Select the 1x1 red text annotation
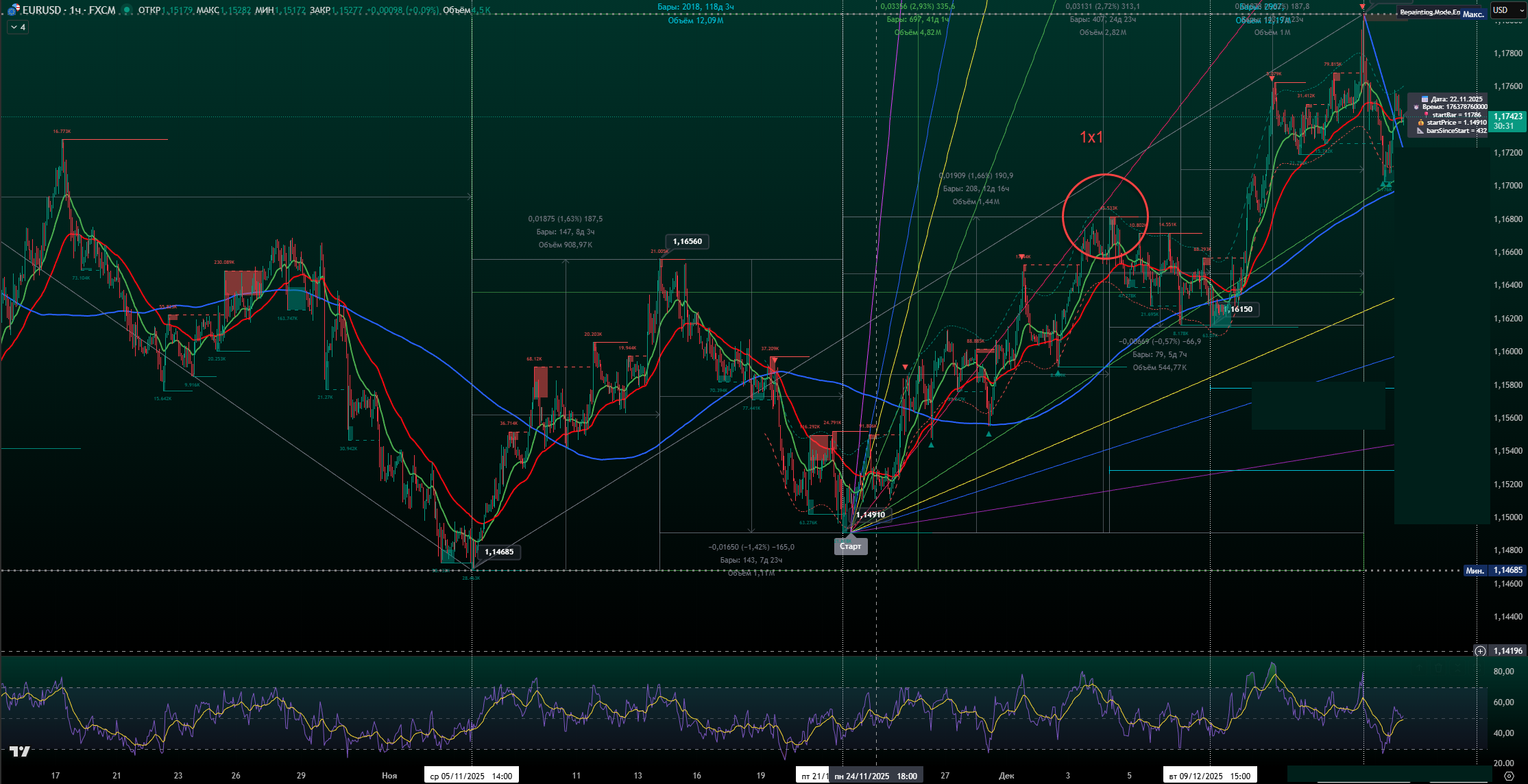This screenshot has height=784, width=1528. tap(1091, 137)
